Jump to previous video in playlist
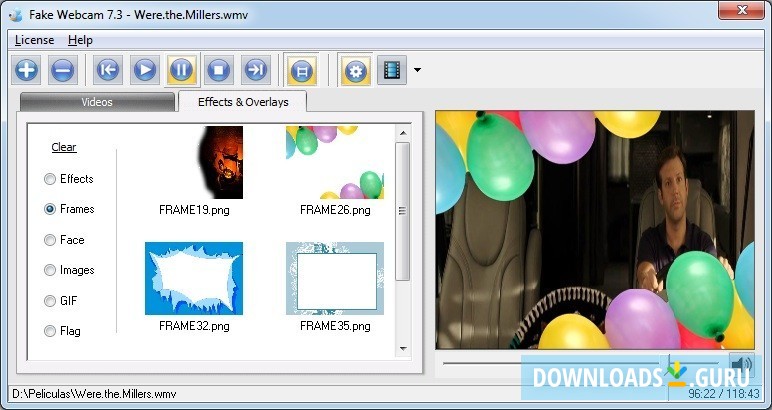 [x=107, y=70]
